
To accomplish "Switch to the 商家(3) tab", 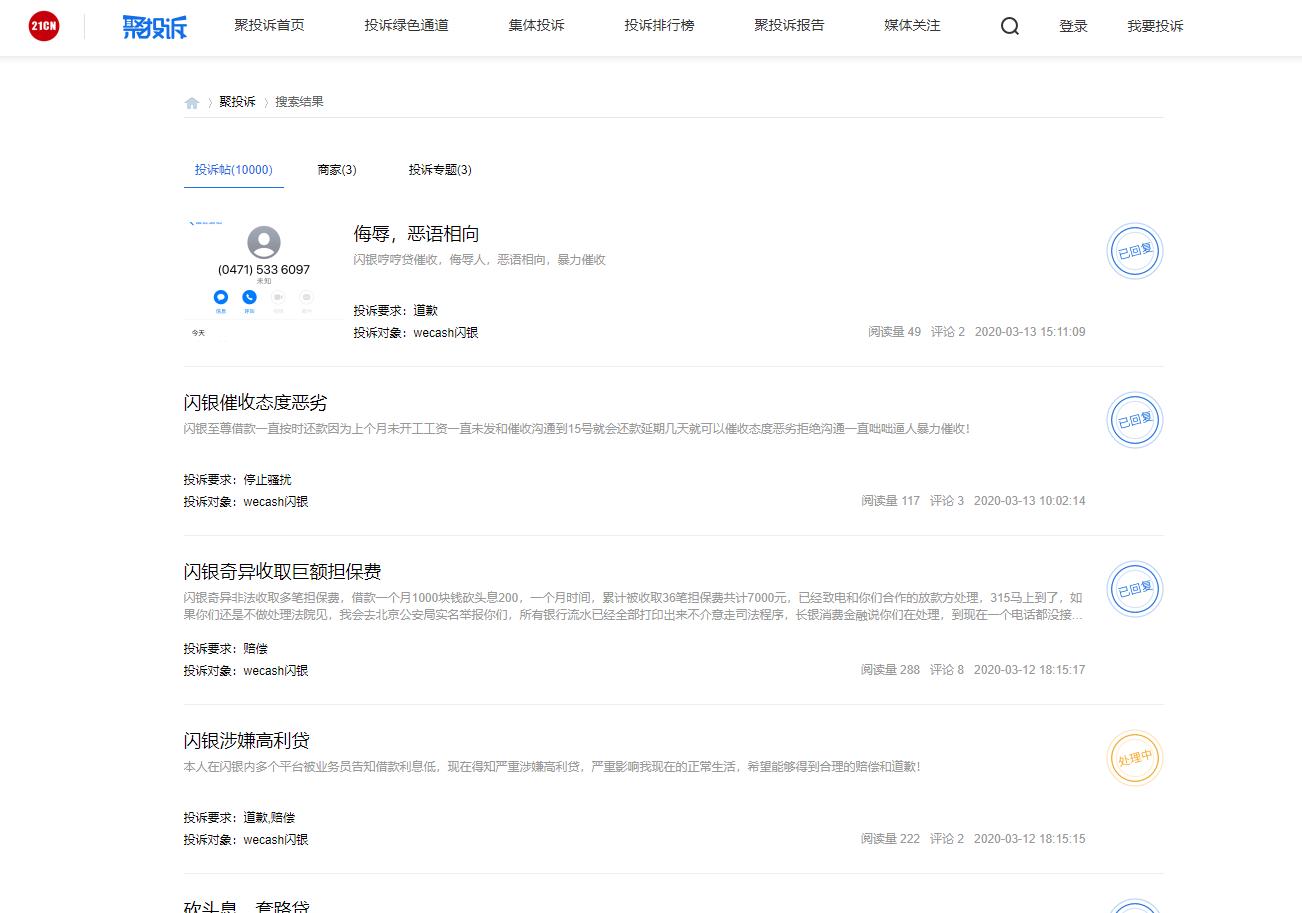I will [337, 170].
